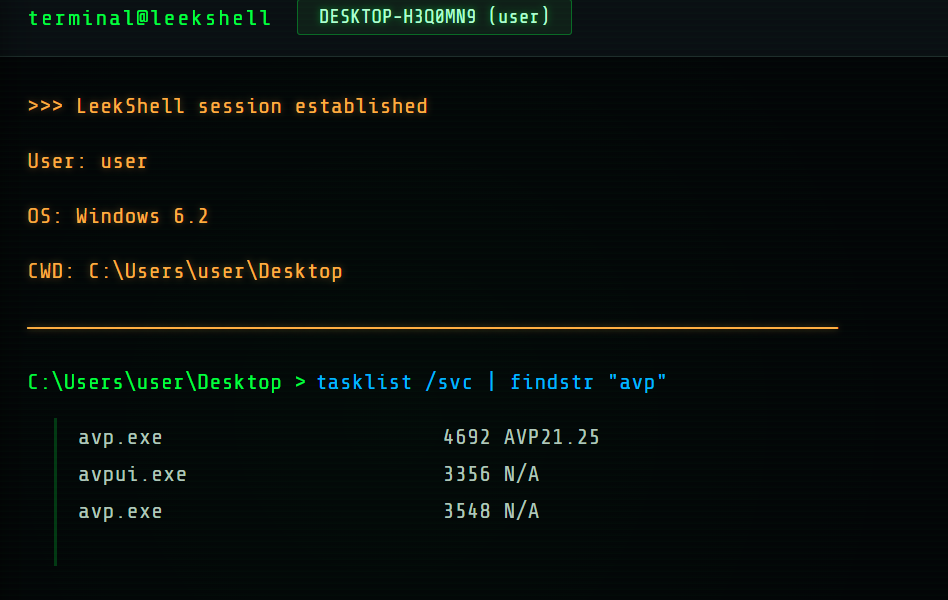Image resolution: width=948 pixels, height=600 pixels.
Task: Click the orange horizontal divider line
Action: click(x=432, y=328)
